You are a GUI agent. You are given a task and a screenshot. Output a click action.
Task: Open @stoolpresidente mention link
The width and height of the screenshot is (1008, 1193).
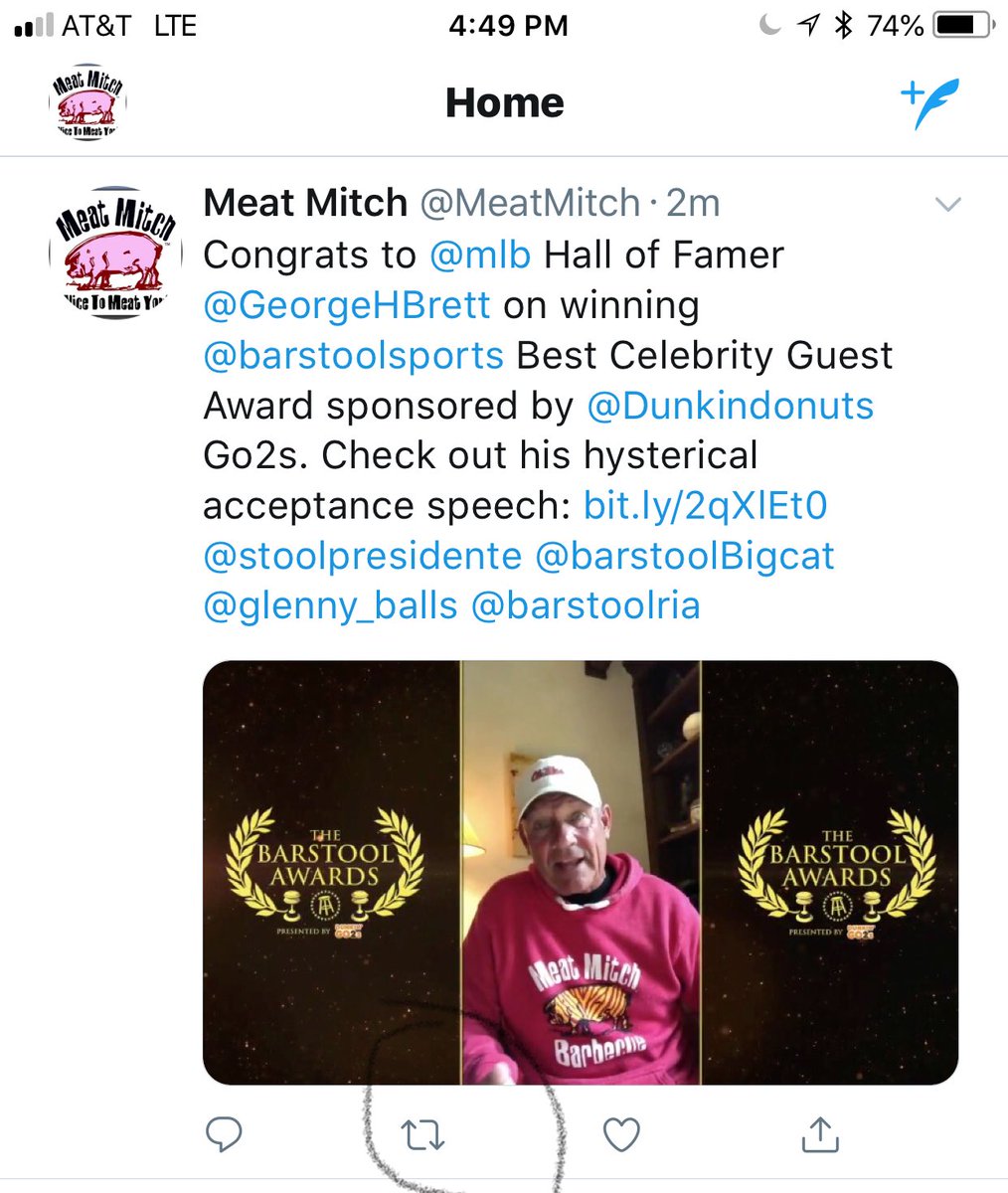coord(362,555)
